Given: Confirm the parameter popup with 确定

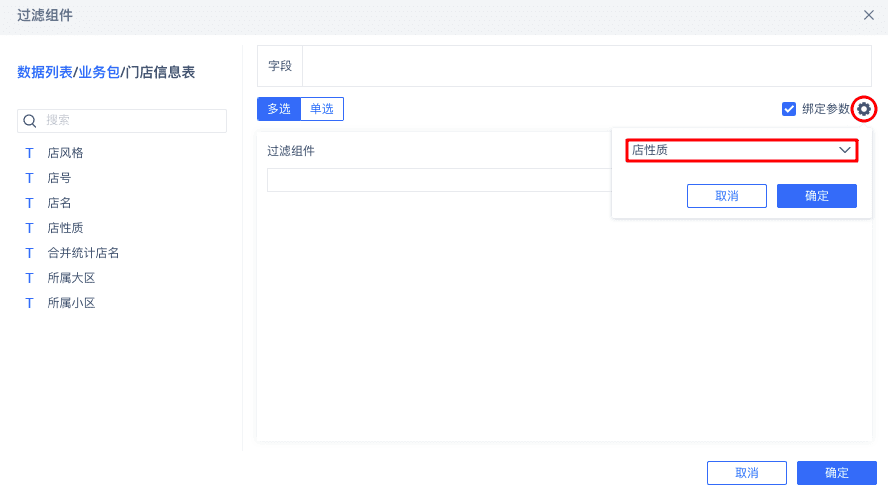Looking at the screenshot, I should 816,196.
